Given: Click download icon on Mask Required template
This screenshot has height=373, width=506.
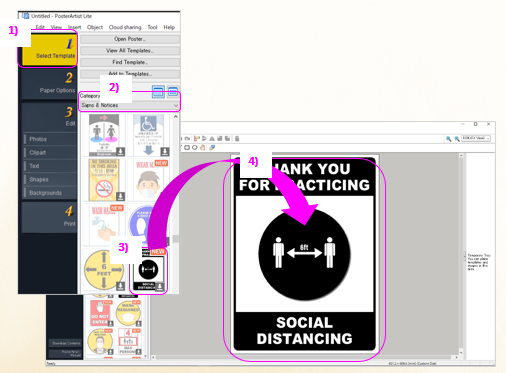Looking at the screenshot, I should [x=139, y=323].
